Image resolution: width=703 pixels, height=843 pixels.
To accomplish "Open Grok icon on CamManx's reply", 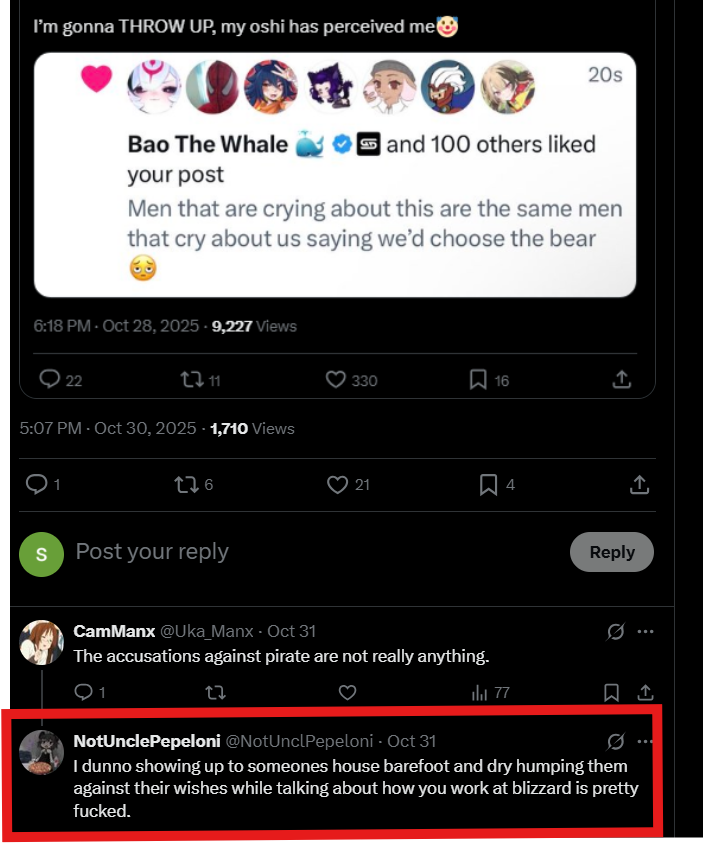I will tap(617, 632).
